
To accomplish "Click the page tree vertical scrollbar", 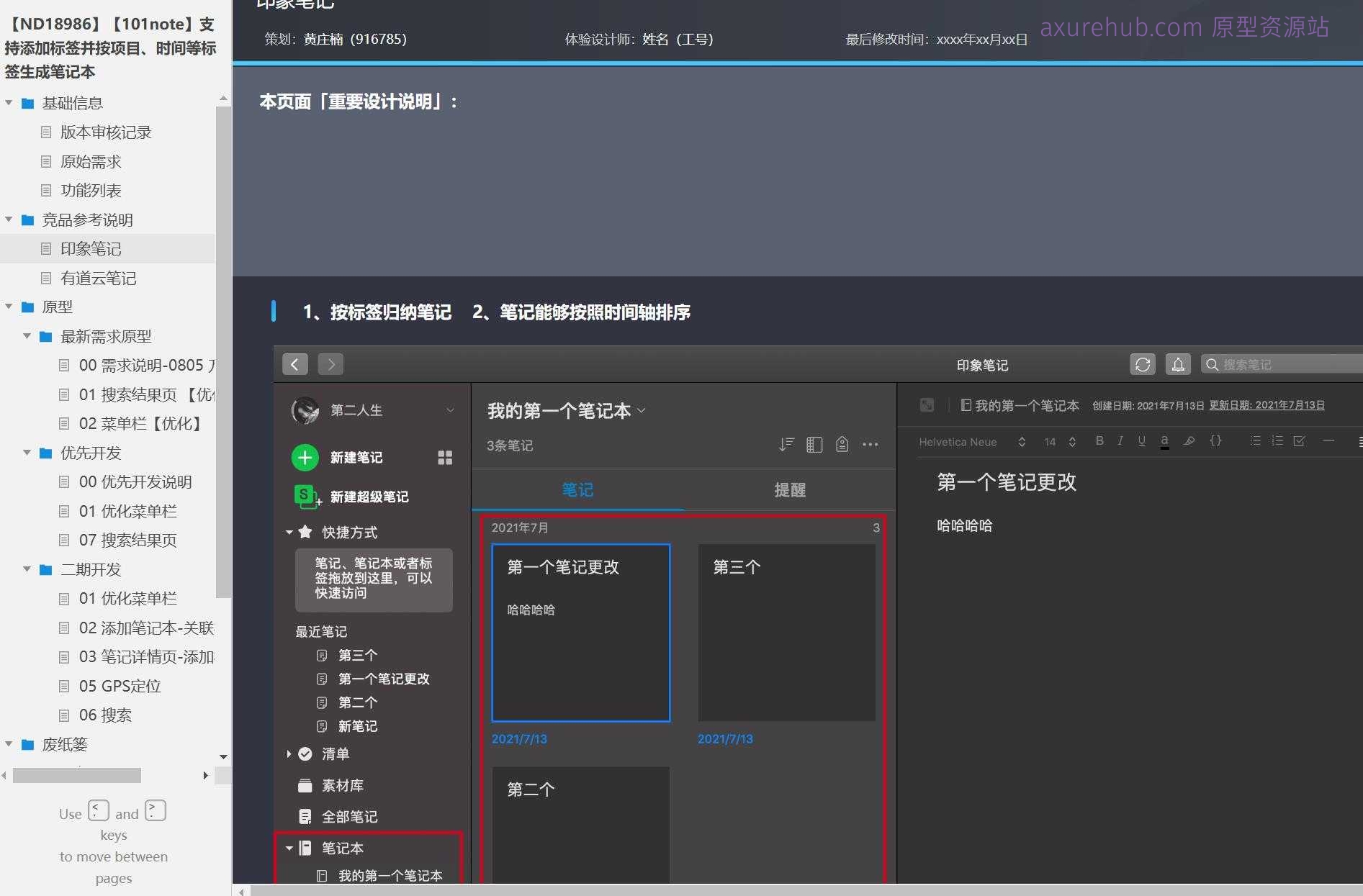I will pos(223,353).
